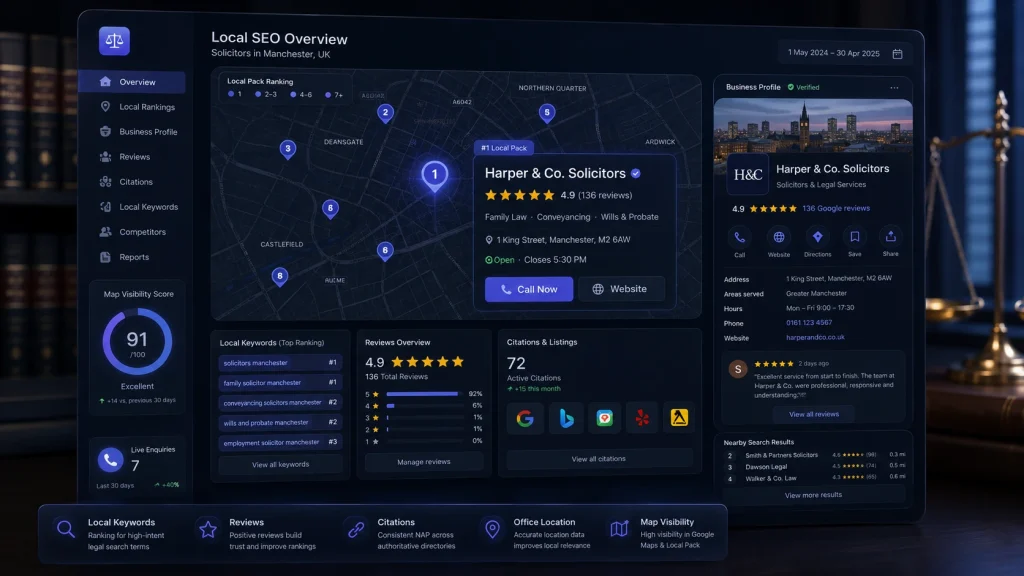Click the Save bookmark icon
Screen dimensions: 1024x576
[x=854, y=236]
